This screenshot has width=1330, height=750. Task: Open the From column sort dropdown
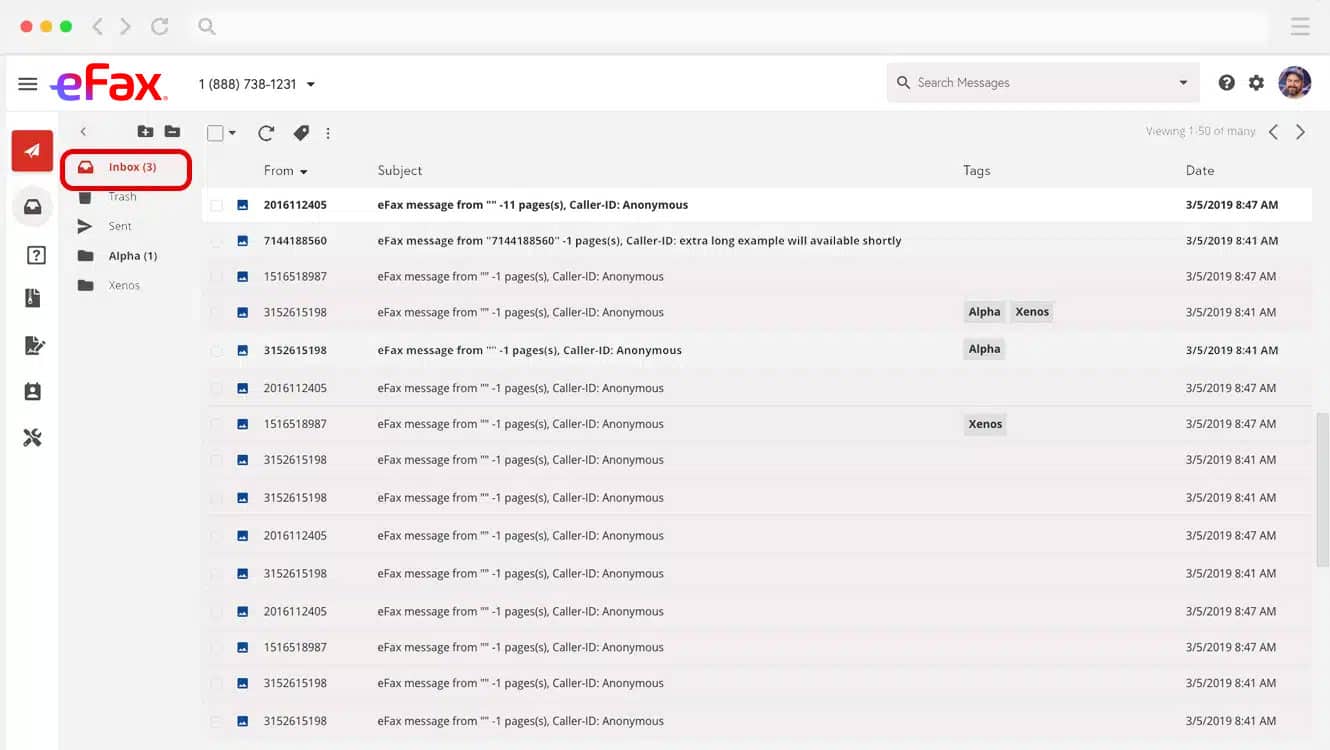[x=306, y=170]
